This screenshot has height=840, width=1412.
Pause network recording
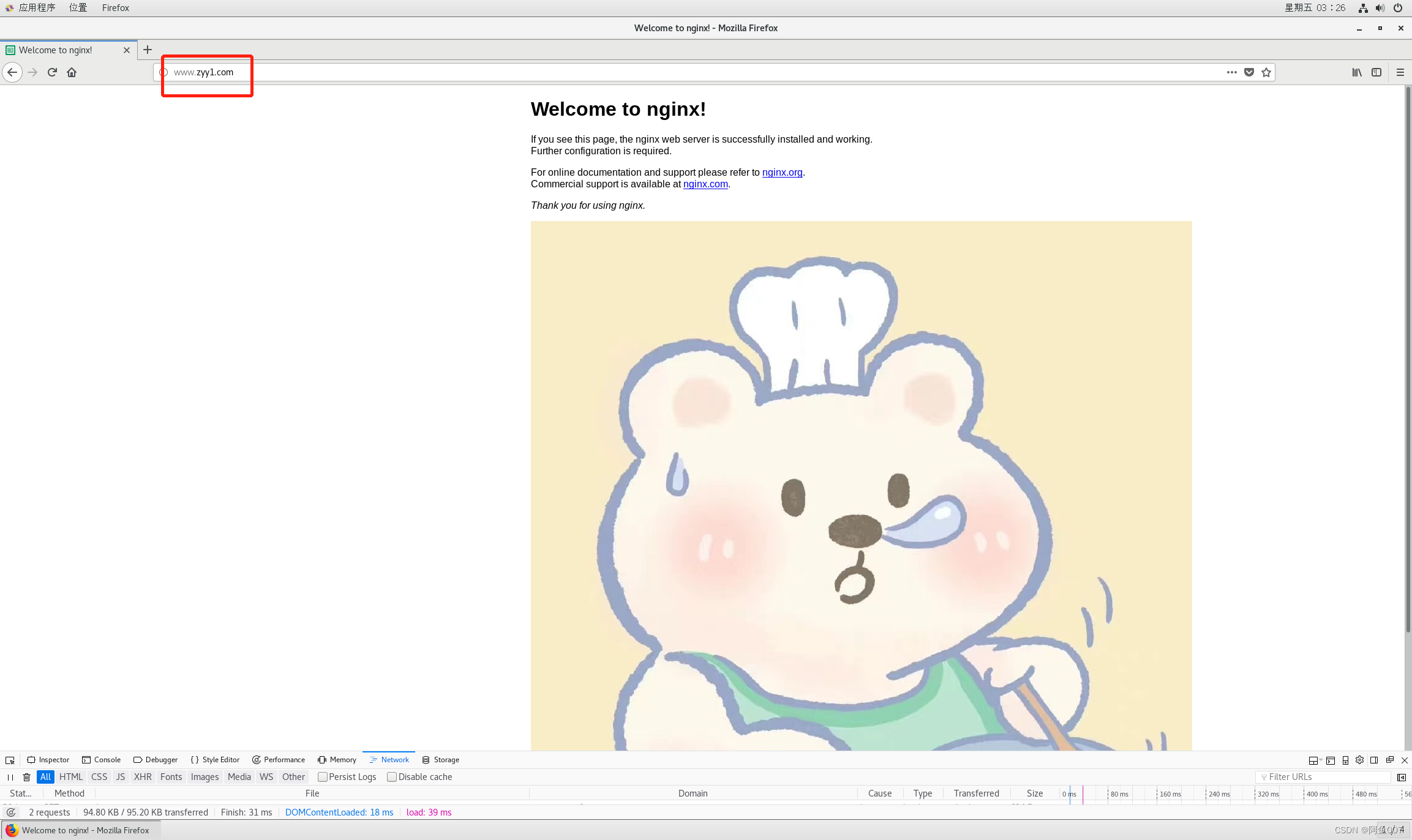pyautogui.click(x=10, y=777)
